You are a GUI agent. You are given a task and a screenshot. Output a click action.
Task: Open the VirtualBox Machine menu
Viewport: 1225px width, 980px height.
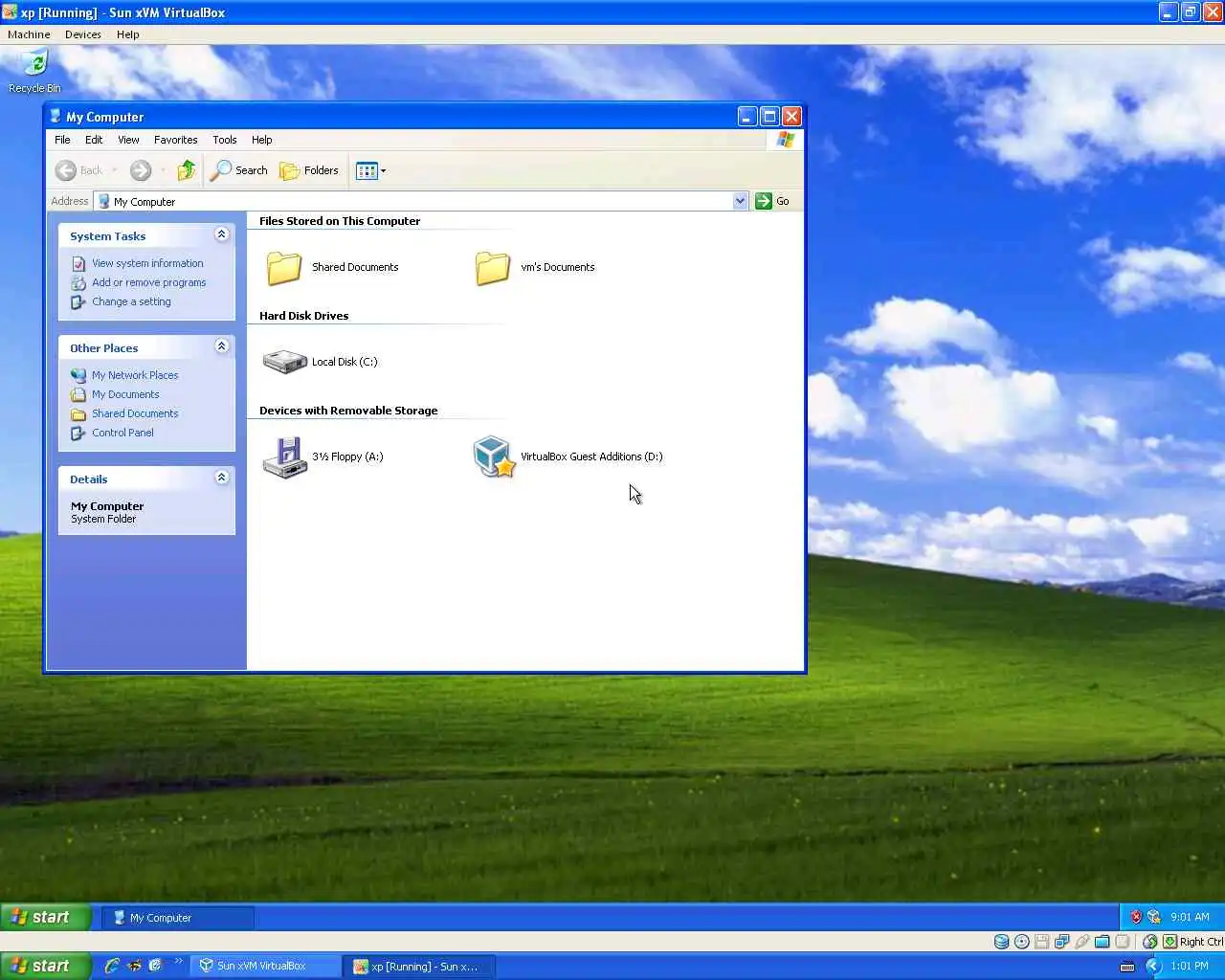[x=29, y=34]
